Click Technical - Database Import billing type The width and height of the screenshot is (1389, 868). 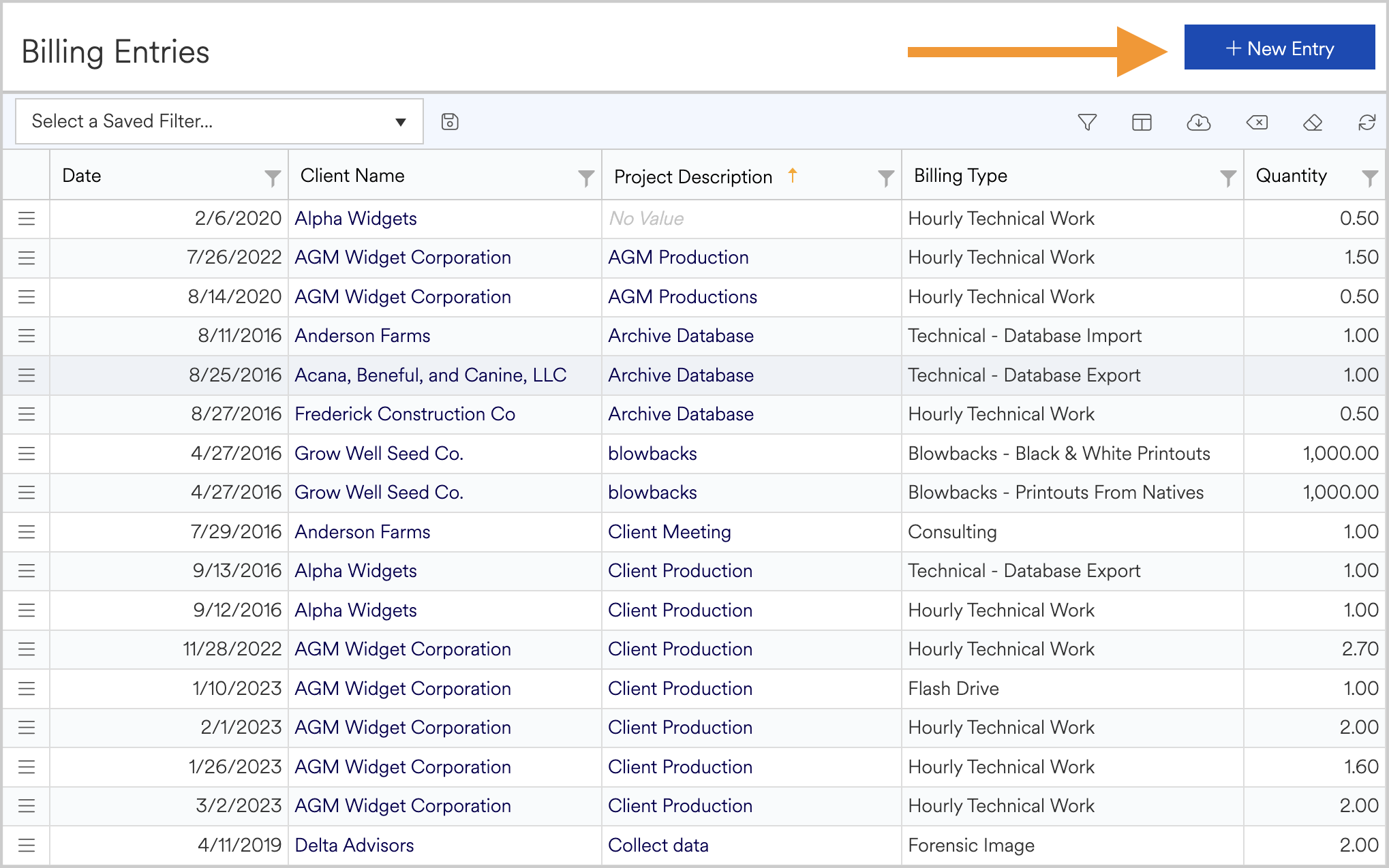coord(1024,336)
